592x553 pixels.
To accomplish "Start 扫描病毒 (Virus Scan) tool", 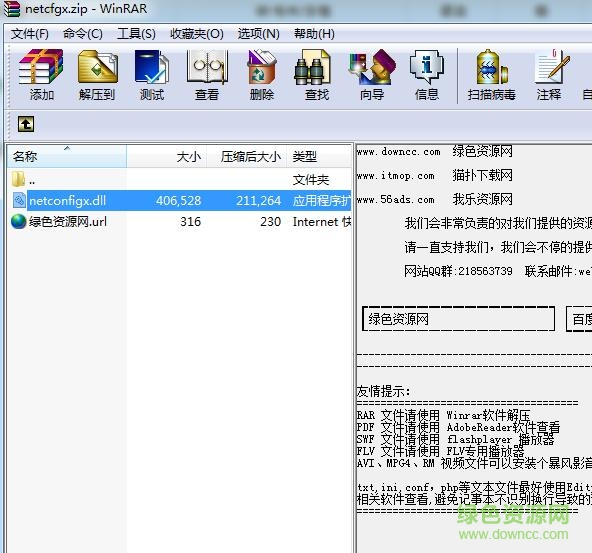I will (x=491, y=75).
